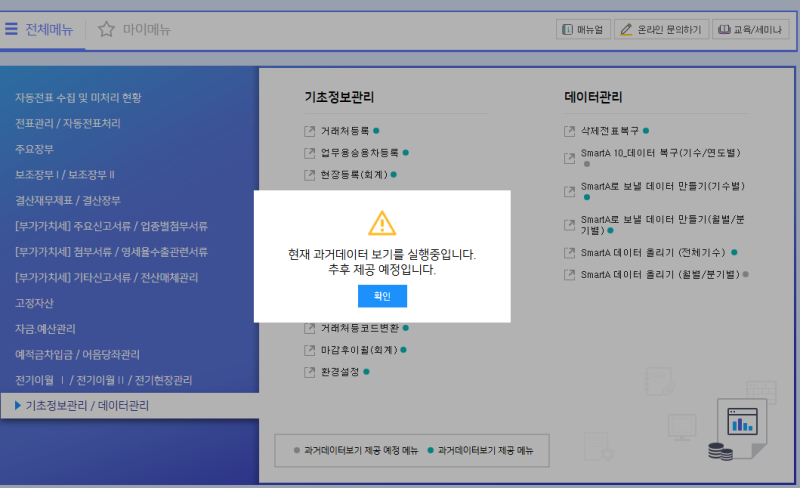The height and width of the screenshot is (488, 800).
Task: Open 보조장부 I / 보조장부 II menu
Action: point(65,175)
